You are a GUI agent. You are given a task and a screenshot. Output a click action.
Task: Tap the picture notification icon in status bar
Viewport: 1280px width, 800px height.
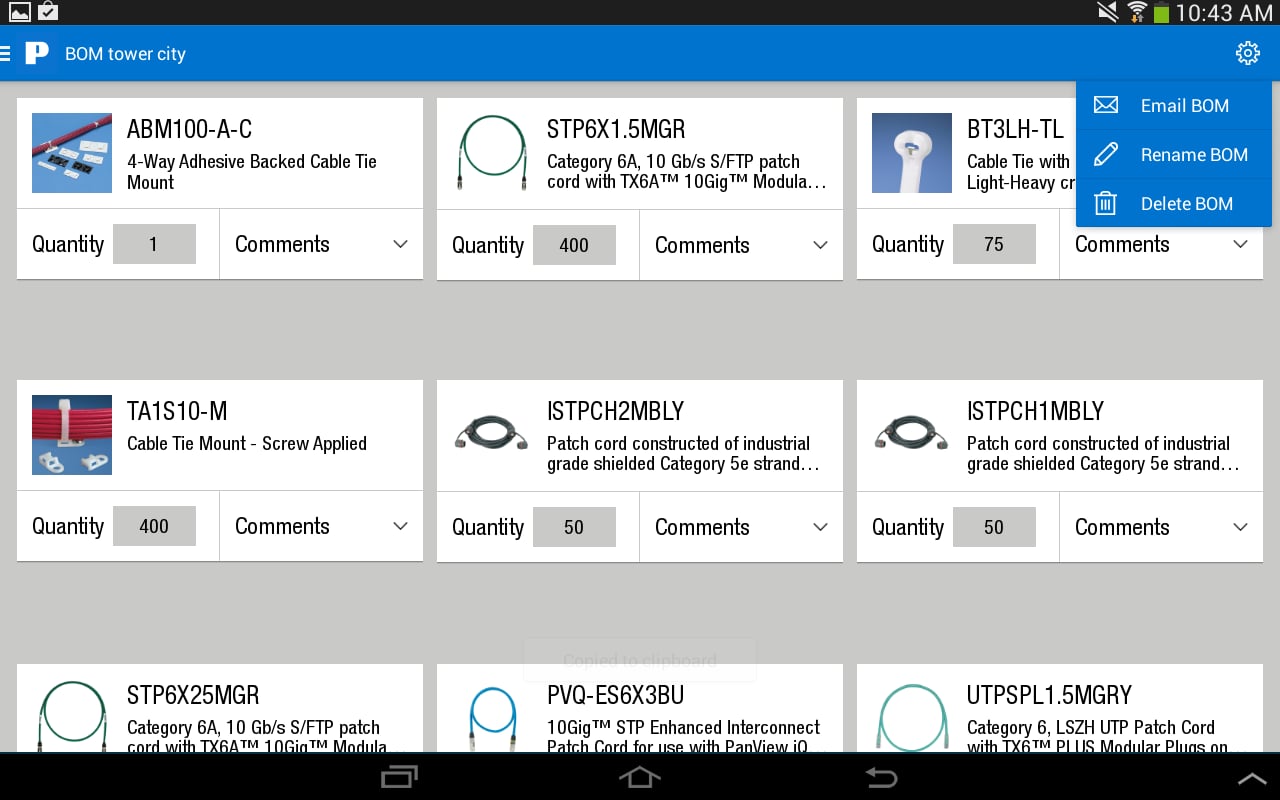pyautogui.click(x=20, y=12)
